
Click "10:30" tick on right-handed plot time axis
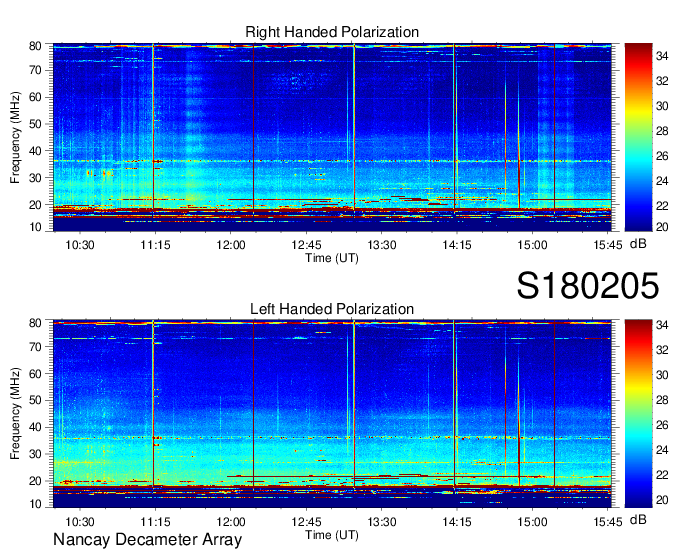coord(80,245)
